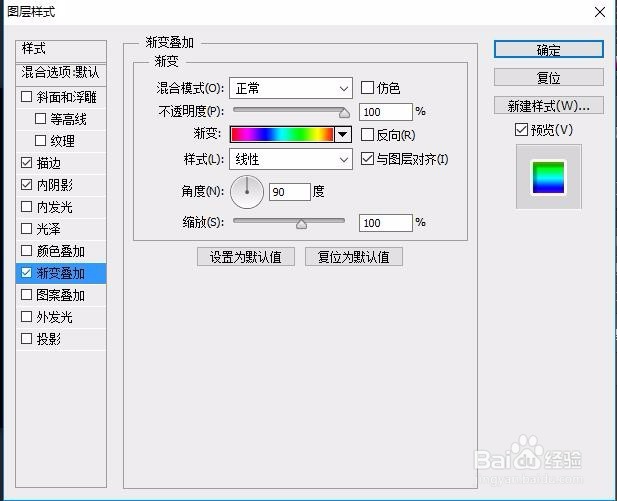Tick the 反向 reverse checkbox
This screenshot has height=501, width=617.
point(367,135)
